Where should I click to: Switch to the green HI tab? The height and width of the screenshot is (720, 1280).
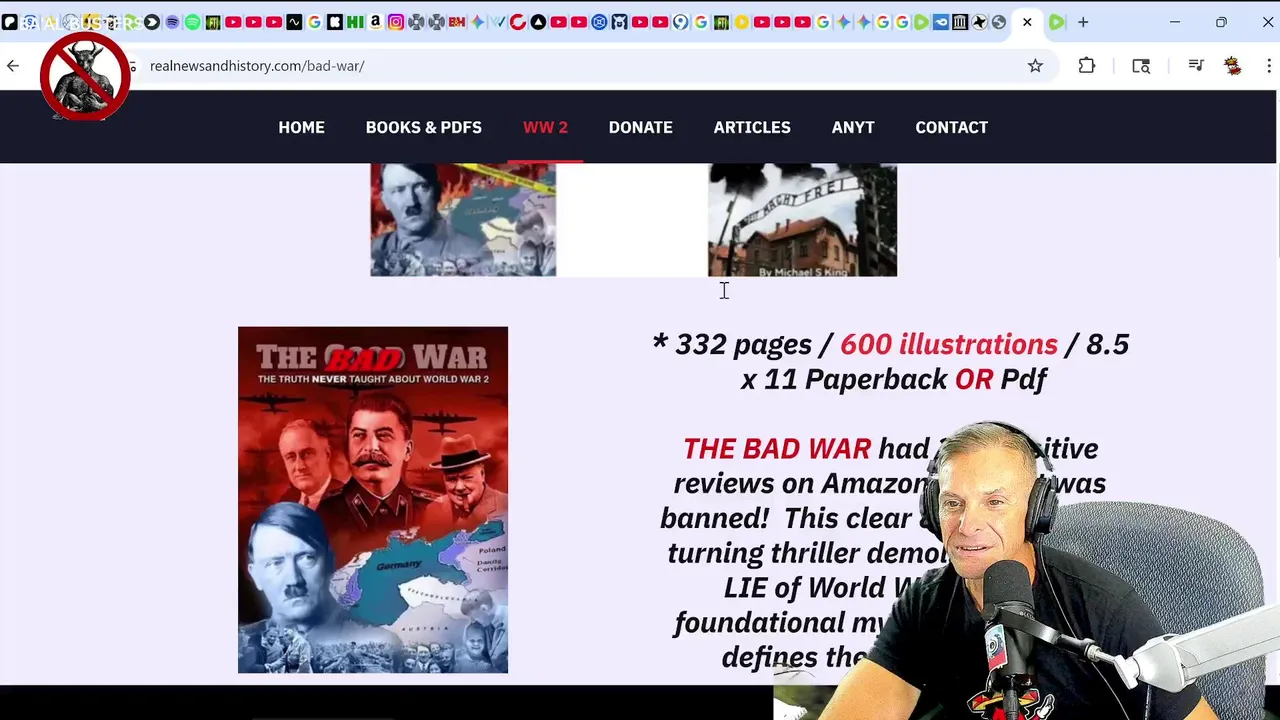(x=355, y=22)
